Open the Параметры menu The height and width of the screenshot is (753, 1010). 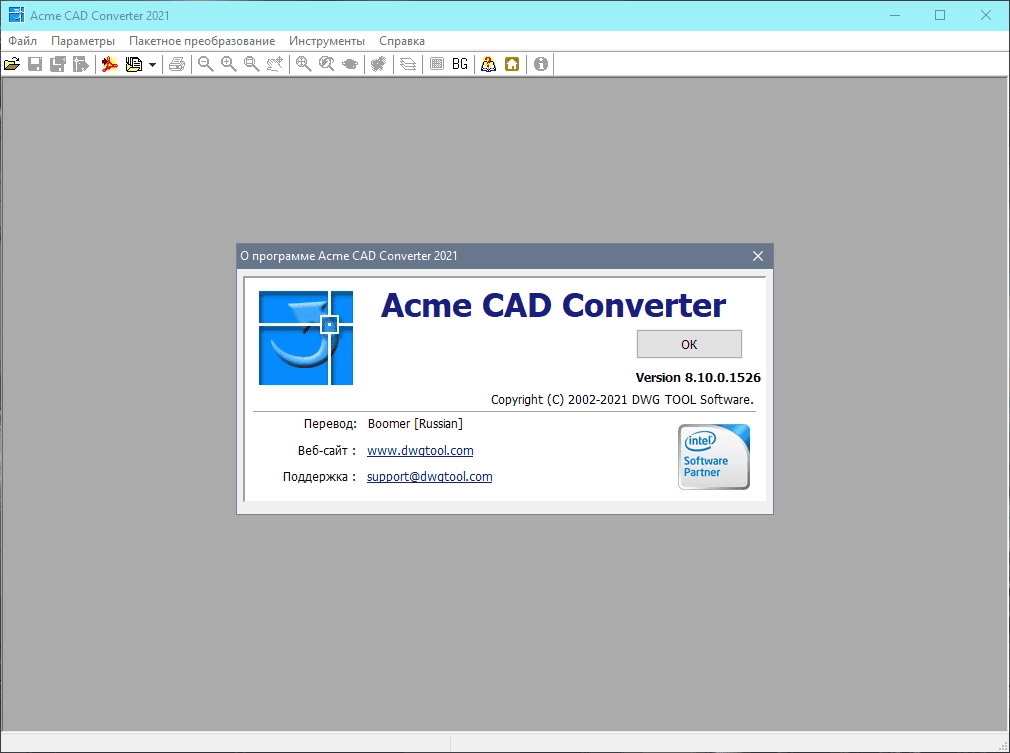(83, 41)
